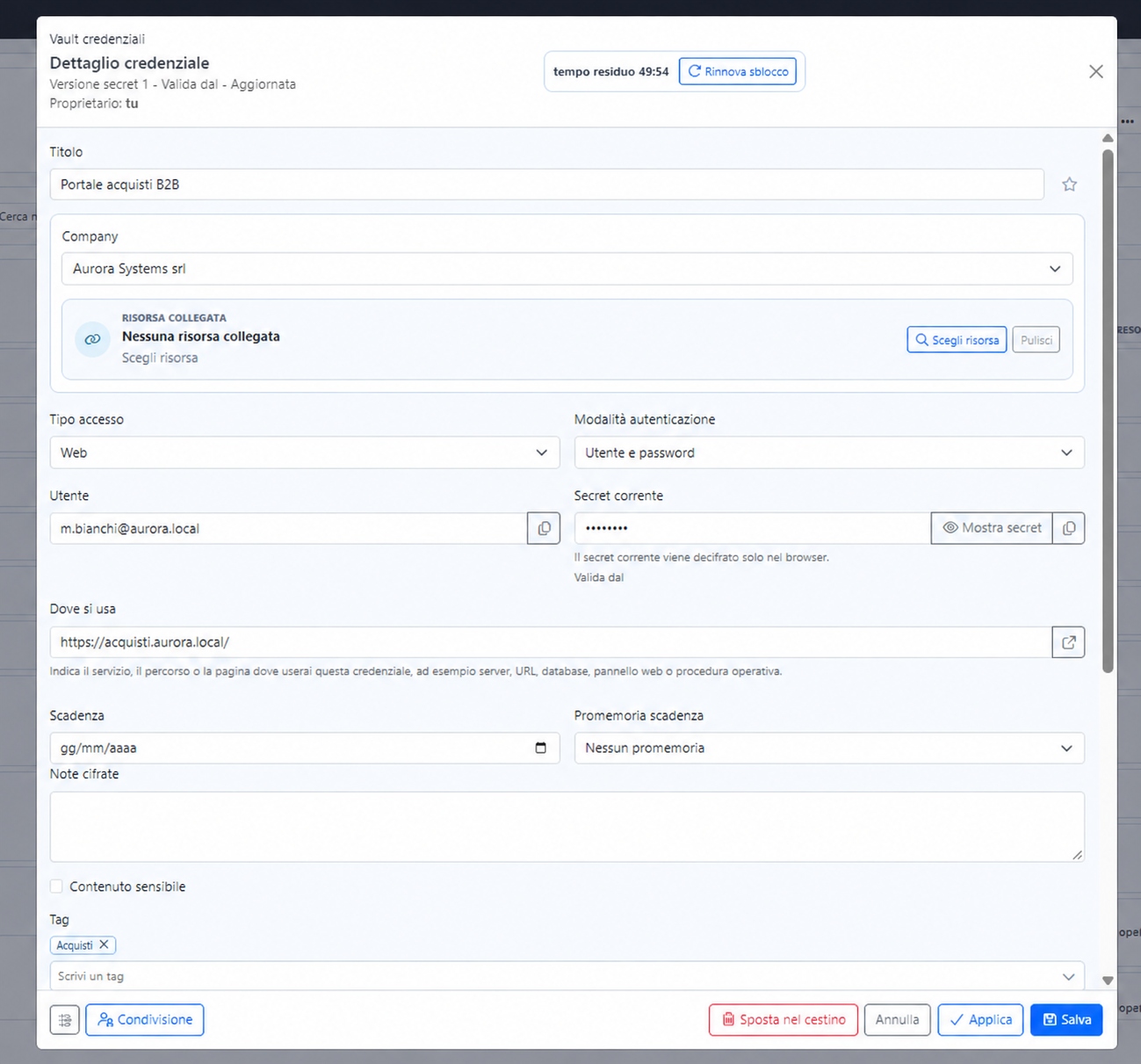The width and height of the screenshot is (1141, 1064).
Task: Copy the Utente username to clipboard
Action: (x=544, y=528)
